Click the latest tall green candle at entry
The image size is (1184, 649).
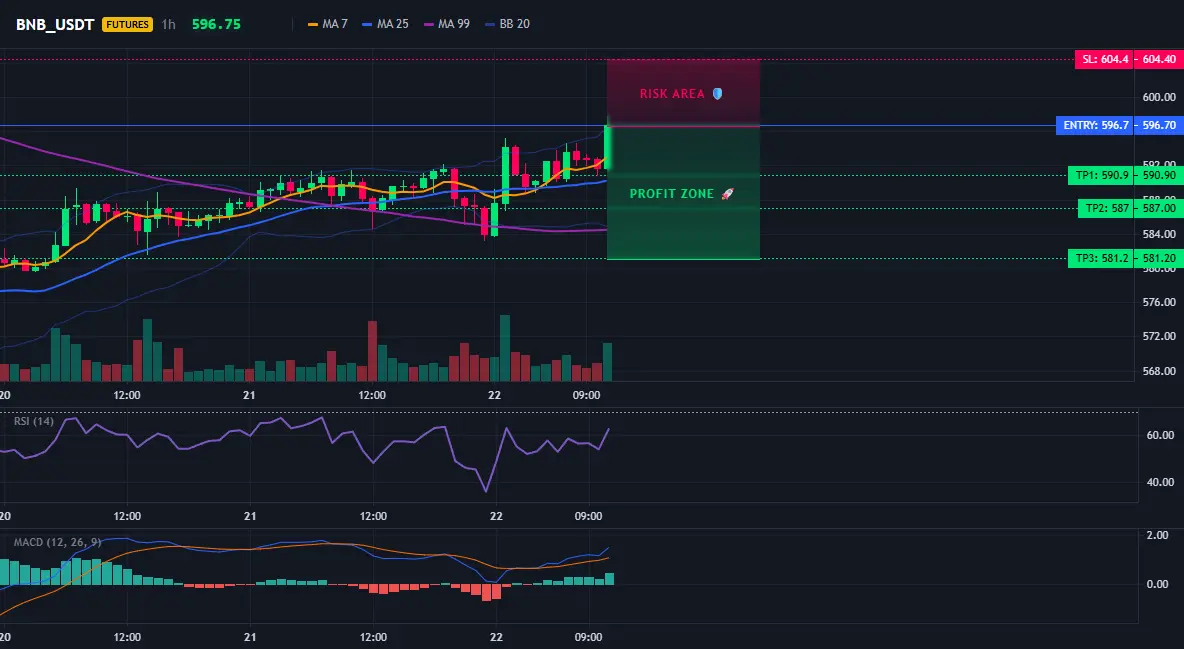(x=607, y=148)
